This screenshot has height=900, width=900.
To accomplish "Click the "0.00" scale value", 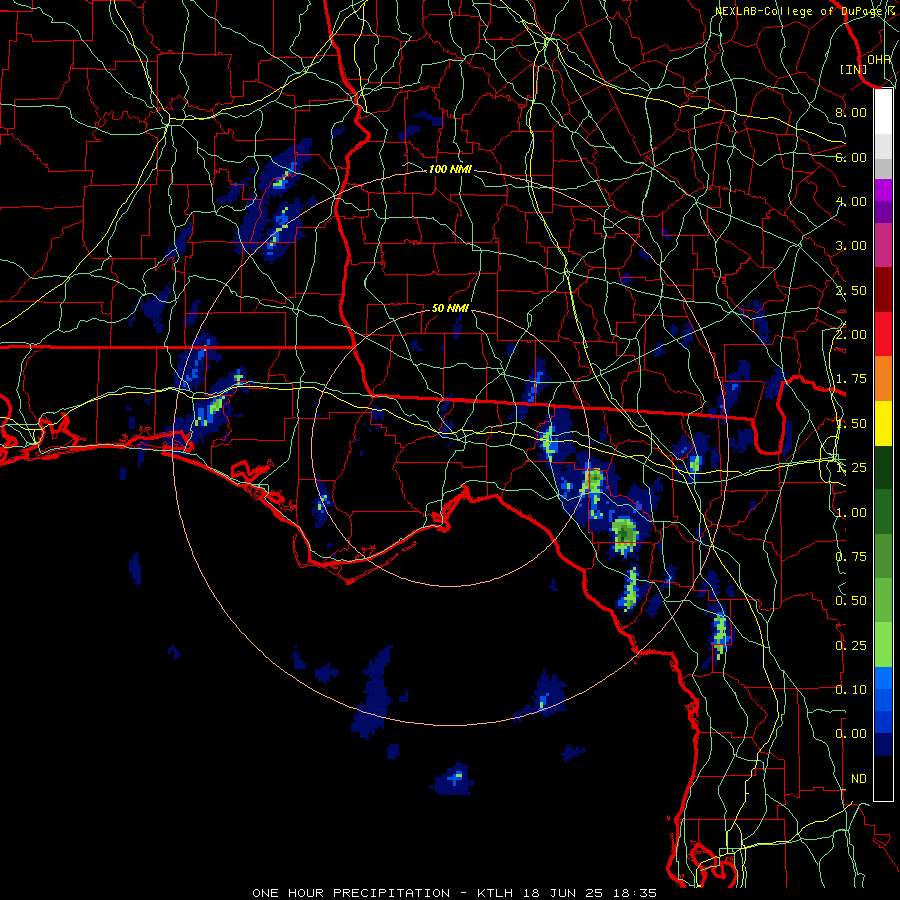I will (x=851, y=734).
